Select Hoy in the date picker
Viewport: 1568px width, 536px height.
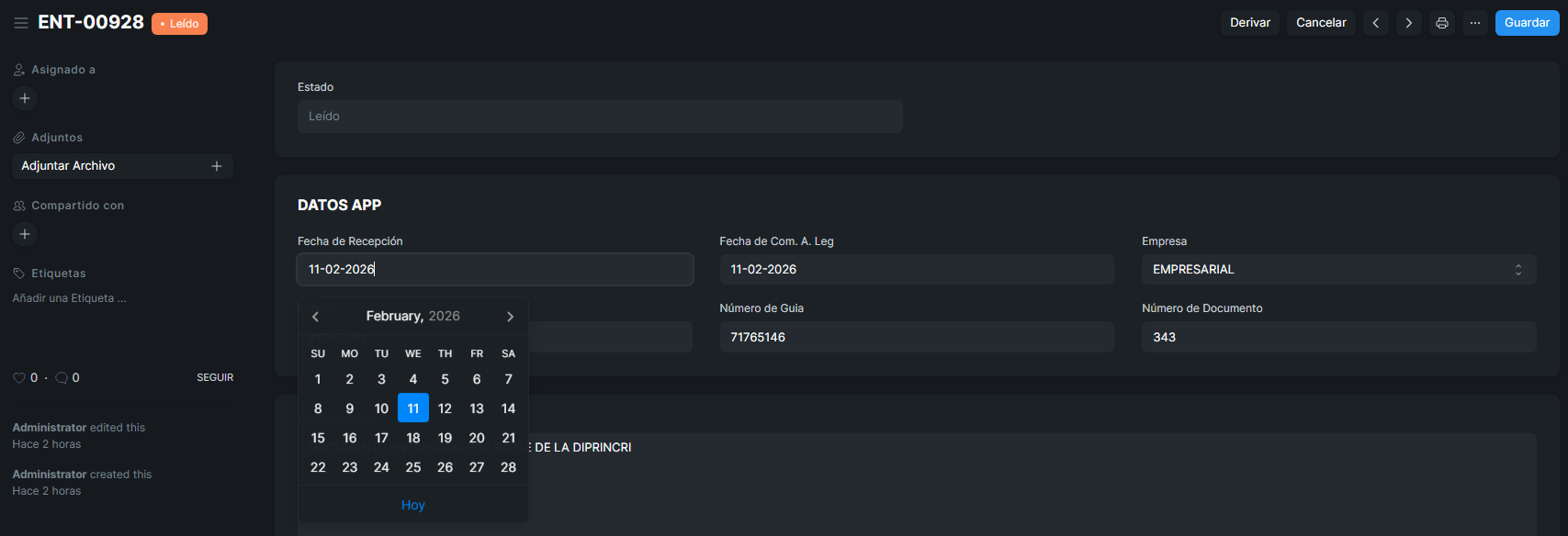(x=413, y=506)
